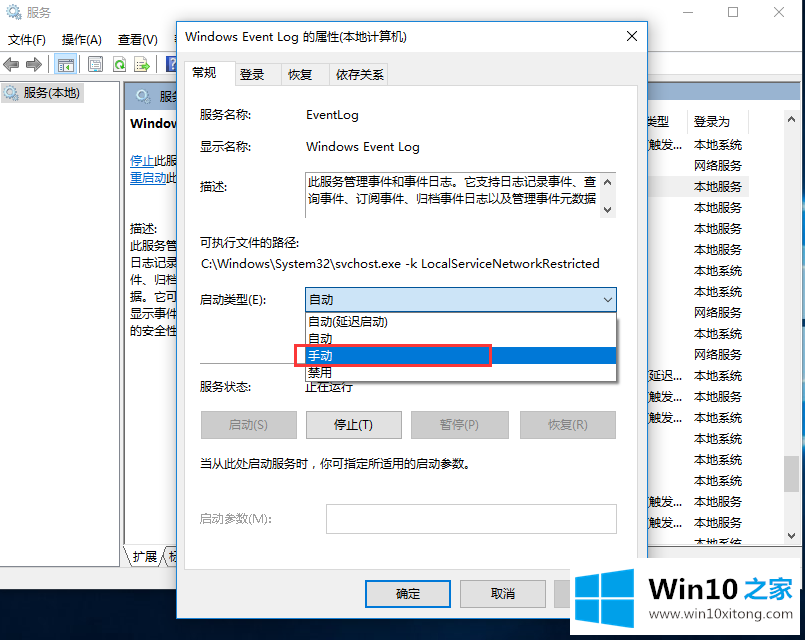
Task: Click description box scroll up arrow
Action: [607, 182]
